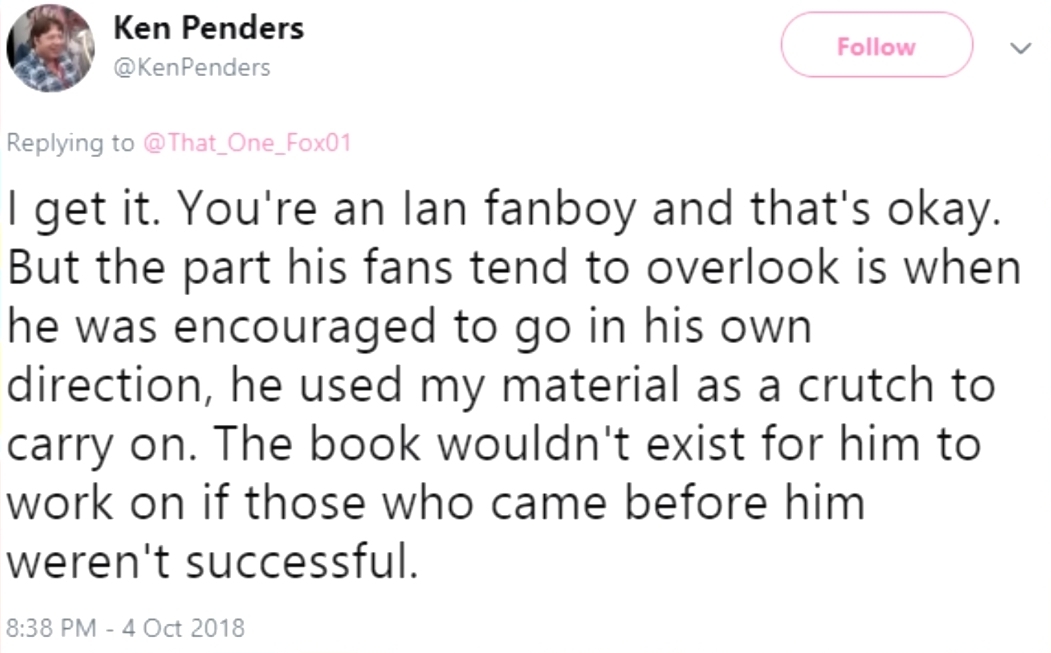Open the @That_One_Fox01 reply mention
1051x653 pixels.
(x=248, y=143)
